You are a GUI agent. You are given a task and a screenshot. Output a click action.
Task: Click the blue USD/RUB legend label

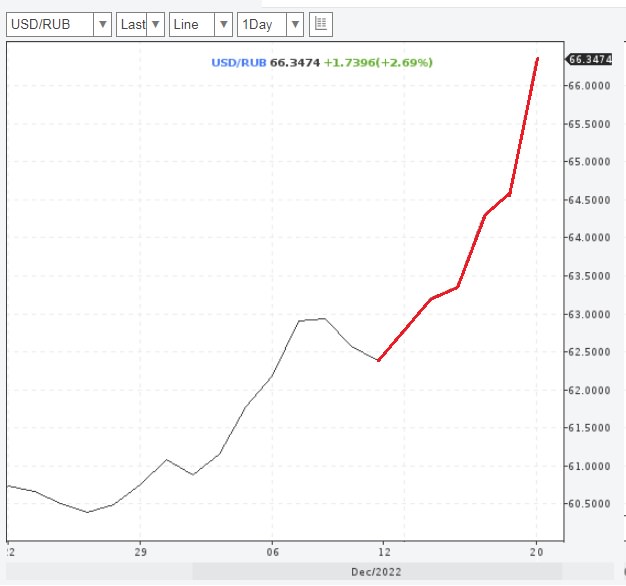[238, 62]
